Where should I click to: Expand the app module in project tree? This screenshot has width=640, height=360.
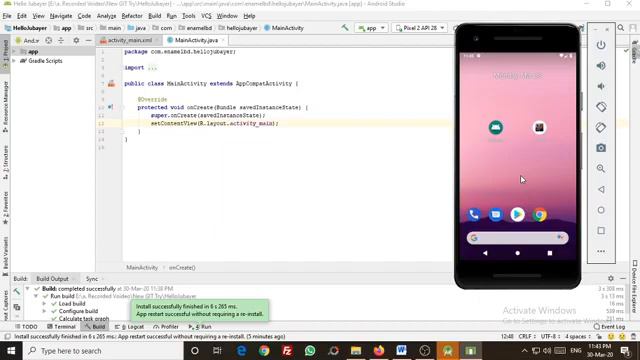[x=14, y=52]
